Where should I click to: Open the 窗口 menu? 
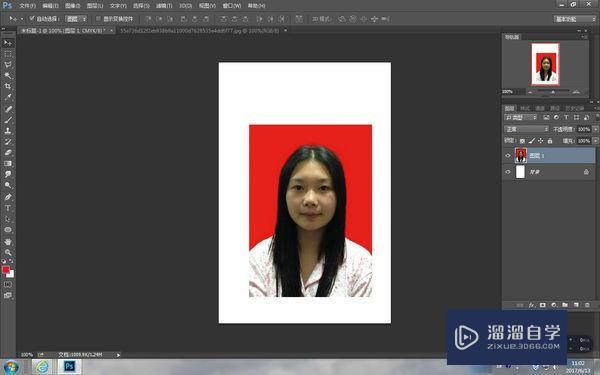(232, 6)
